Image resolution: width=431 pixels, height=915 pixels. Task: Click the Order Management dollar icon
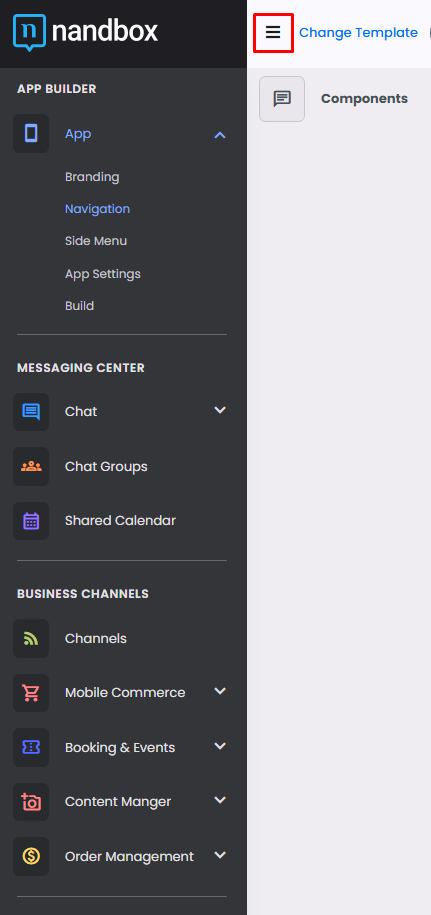31,857
